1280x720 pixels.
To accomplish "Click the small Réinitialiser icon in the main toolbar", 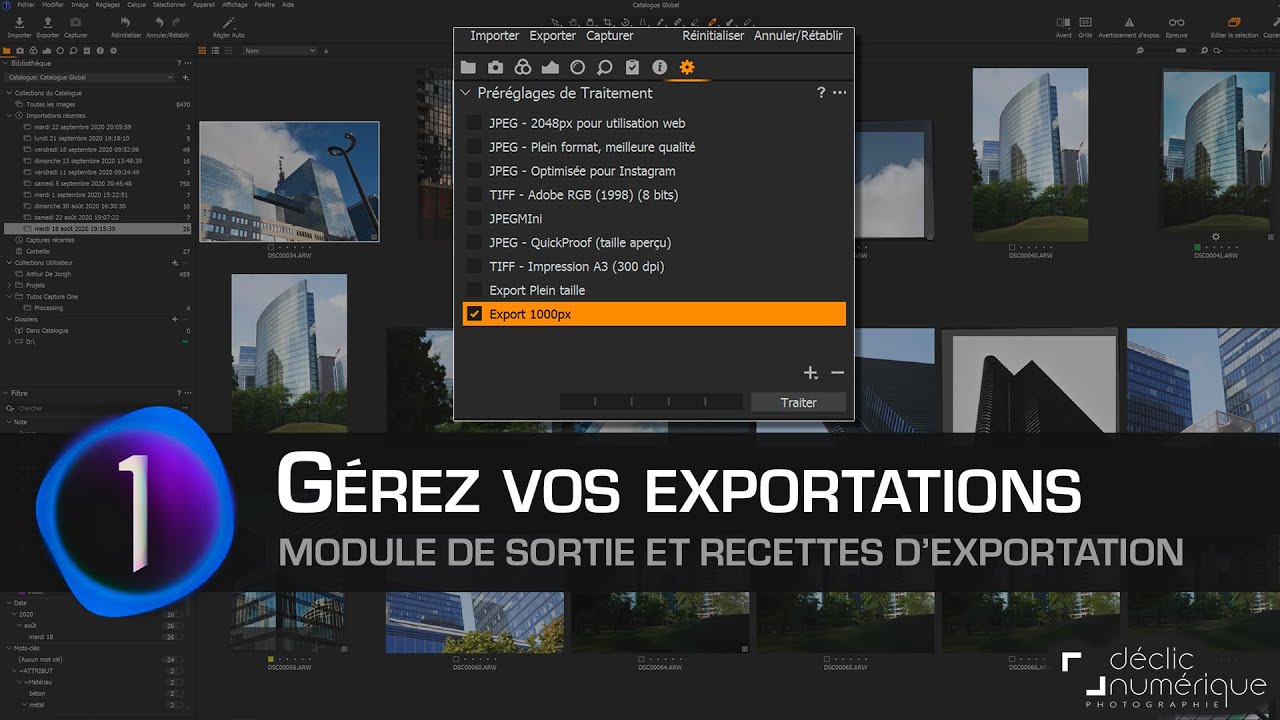I will [x=125, y=22].
